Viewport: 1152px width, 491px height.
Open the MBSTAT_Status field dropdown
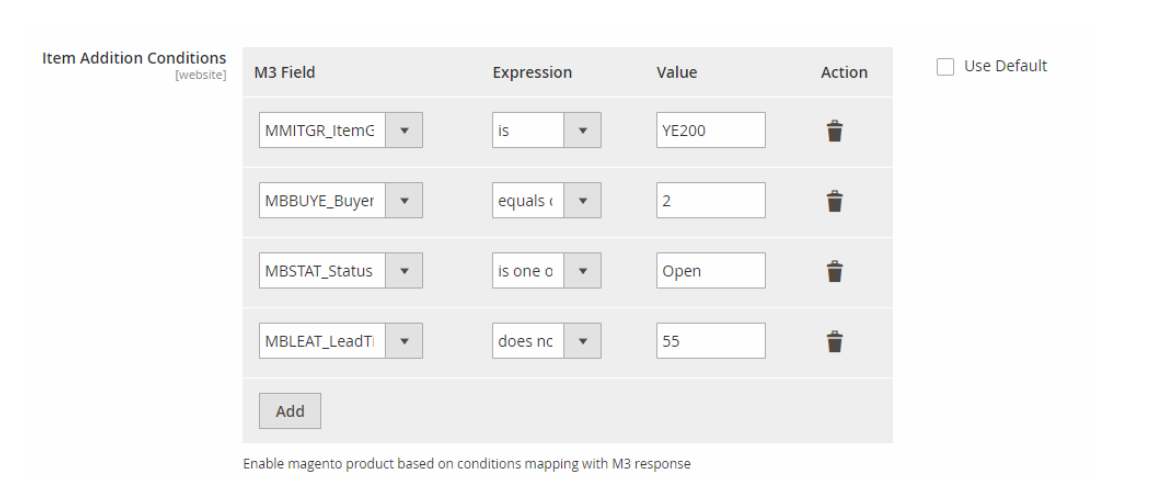click(340, 270)
